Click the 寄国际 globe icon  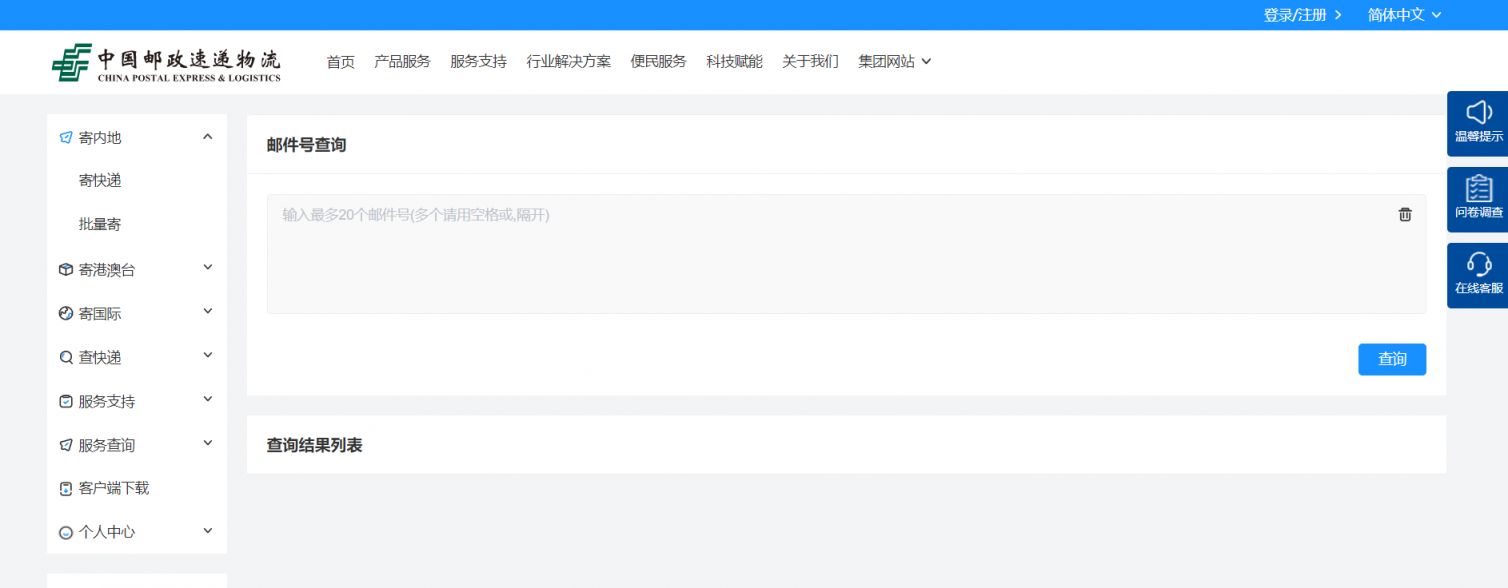(66, 314)
